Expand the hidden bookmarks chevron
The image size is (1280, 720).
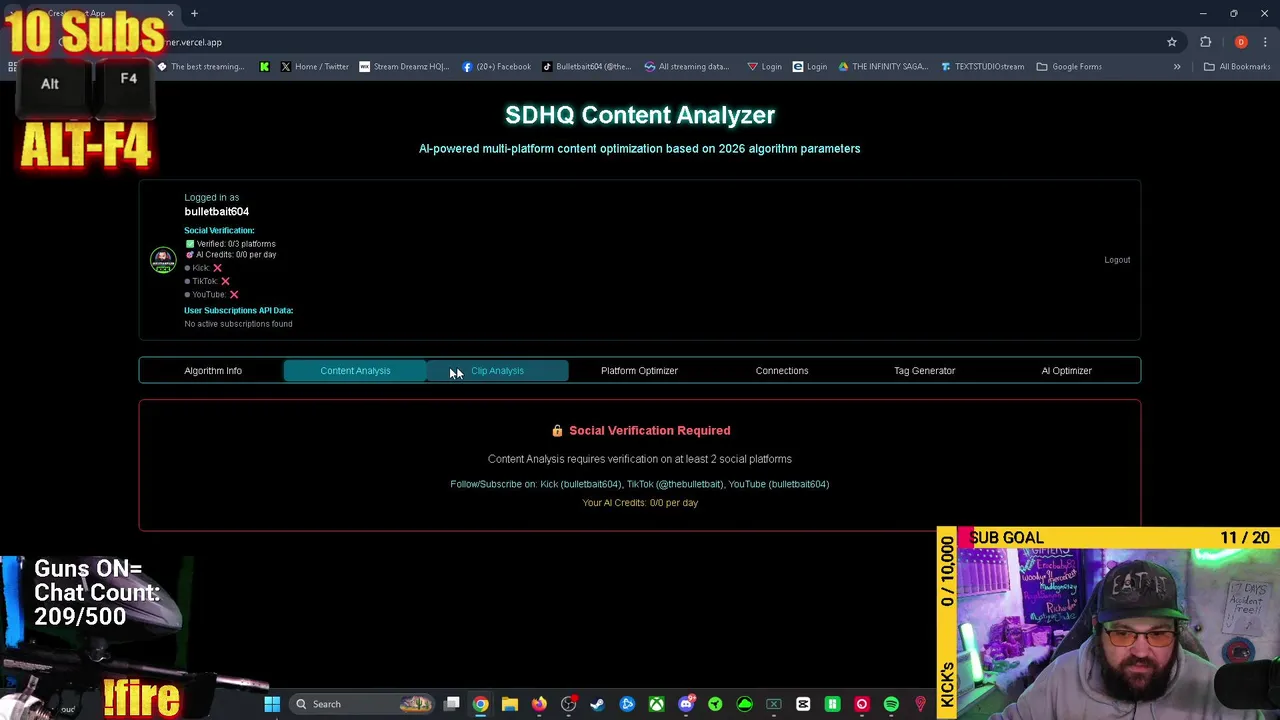[1177, 67]
